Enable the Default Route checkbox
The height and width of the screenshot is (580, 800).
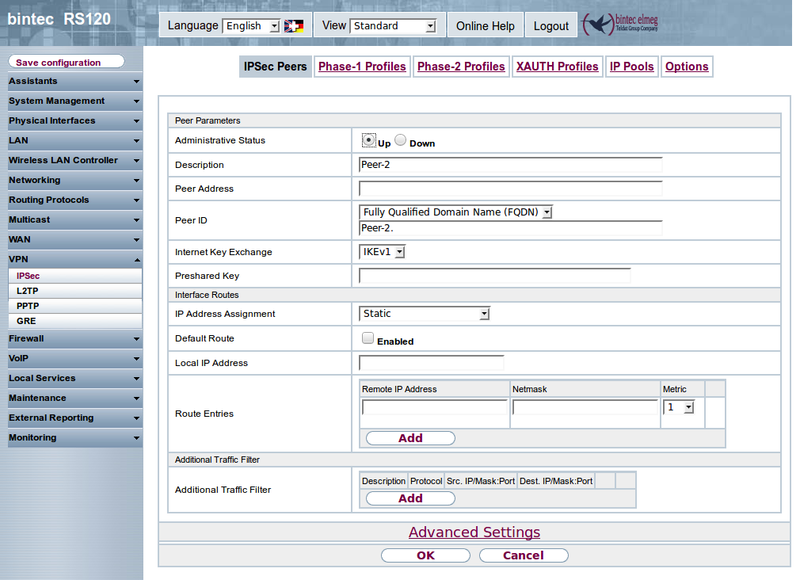[x=368, y=339]
